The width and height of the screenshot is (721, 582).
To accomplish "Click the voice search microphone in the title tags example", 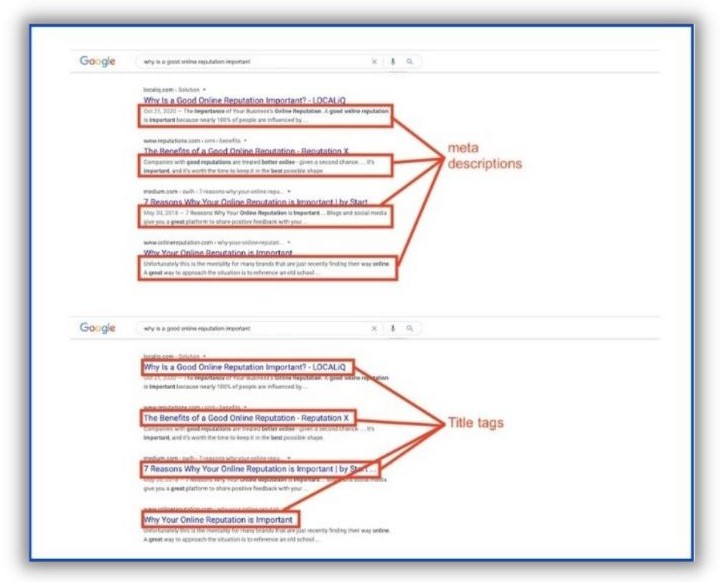I will 392,327.
